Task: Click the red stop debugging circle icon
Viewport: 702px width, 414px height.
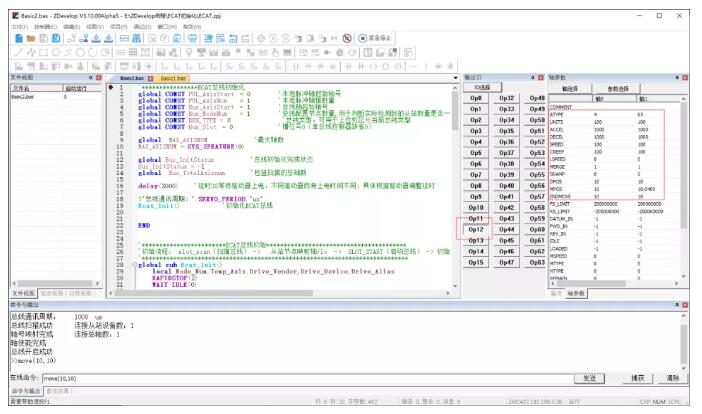Action: point(347,38)
